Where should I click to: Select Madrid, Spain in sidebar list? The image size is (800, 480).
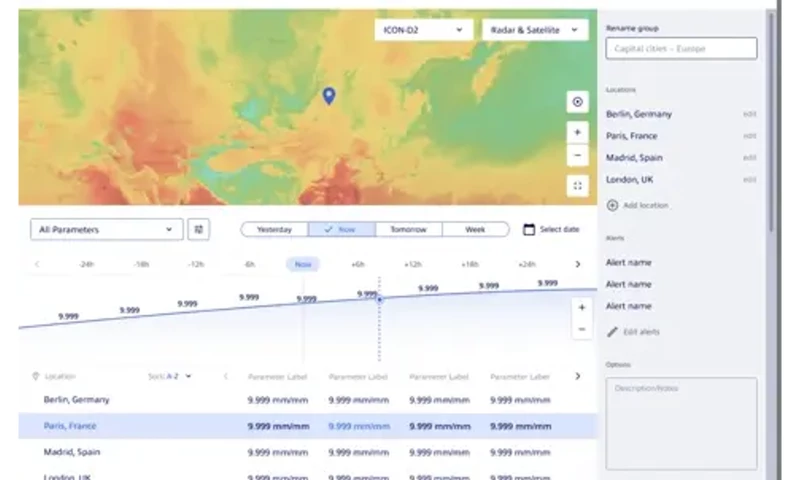634,158
